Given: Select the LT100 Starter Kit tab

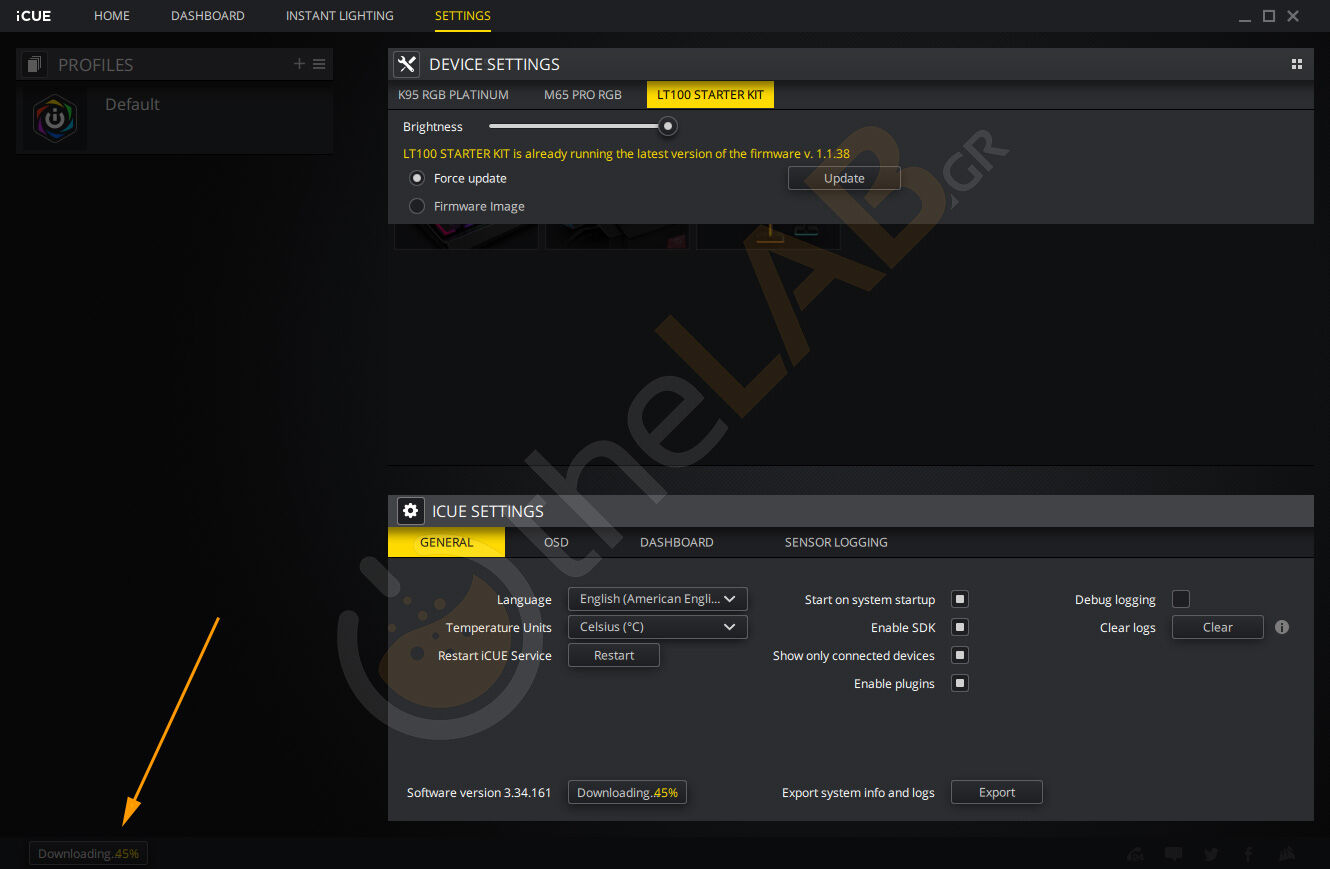Looking at the screenshot, I should pyautogui.click(x=710, y=95).
